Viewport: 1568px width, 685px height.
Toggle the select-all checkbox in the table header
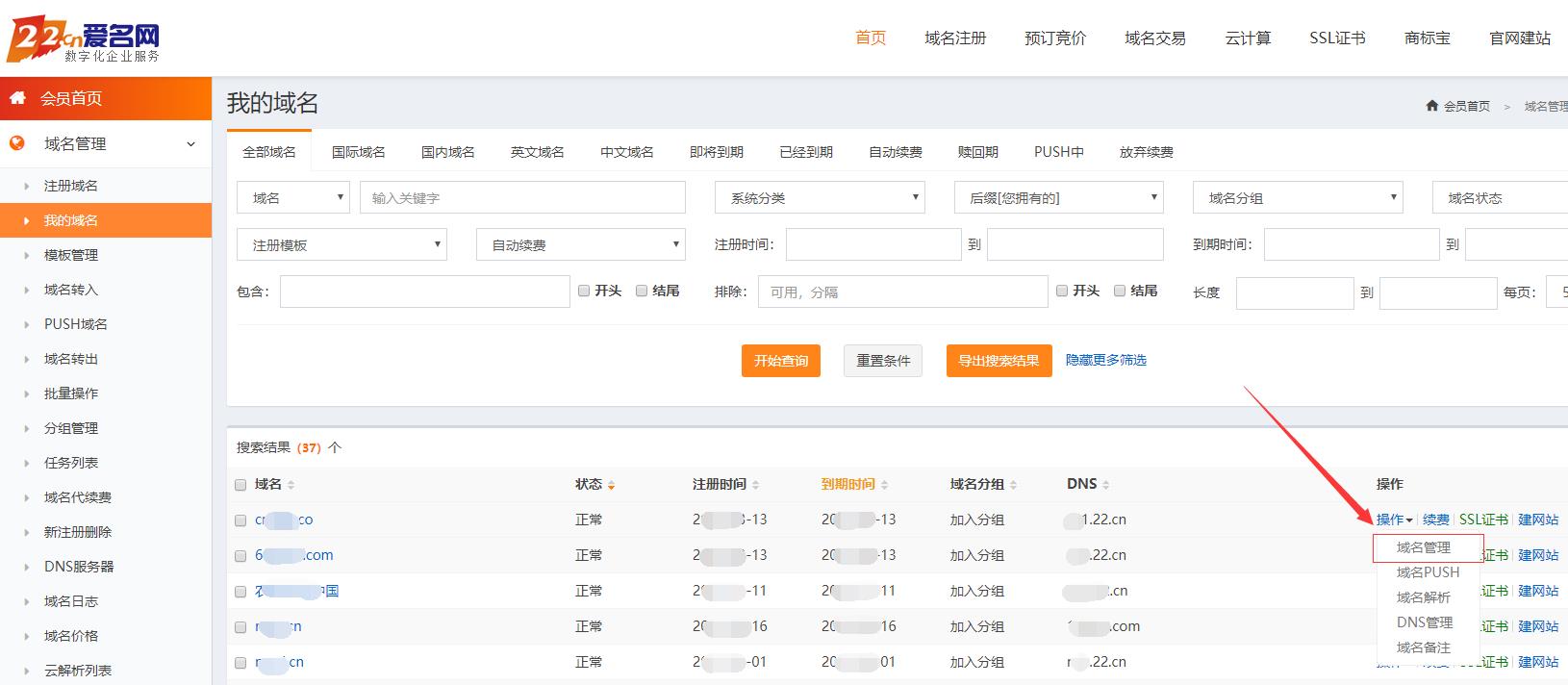tap(240, 485)
